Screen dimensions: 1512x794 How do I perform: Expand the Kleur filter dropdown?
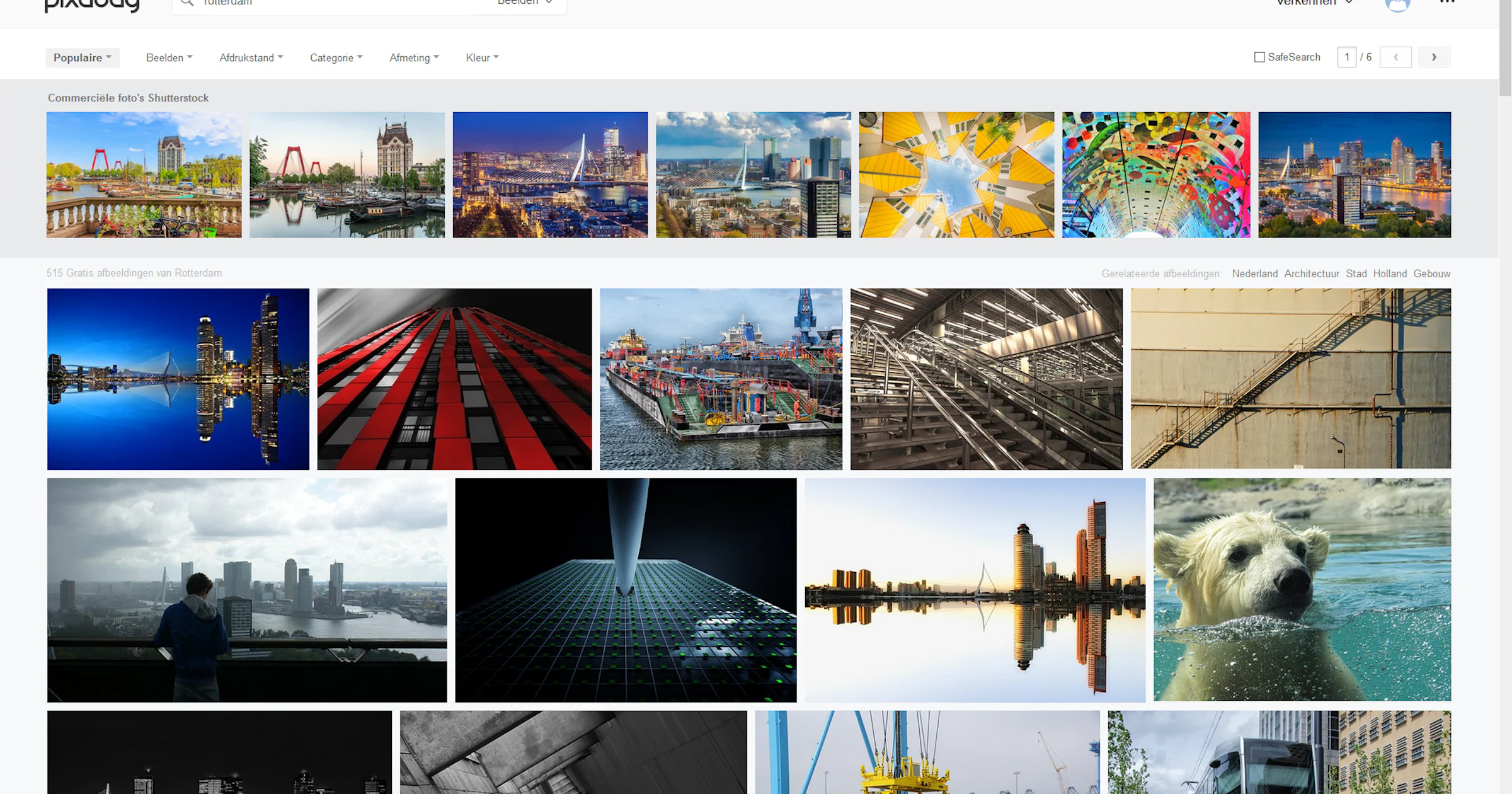click(482, 57)
